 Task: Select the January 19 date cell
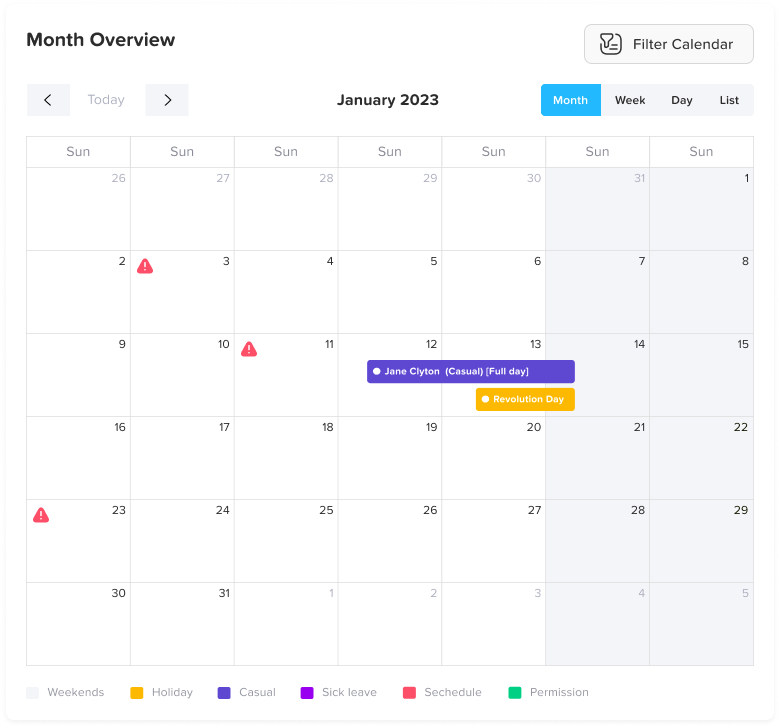click(x=390, y=458)
